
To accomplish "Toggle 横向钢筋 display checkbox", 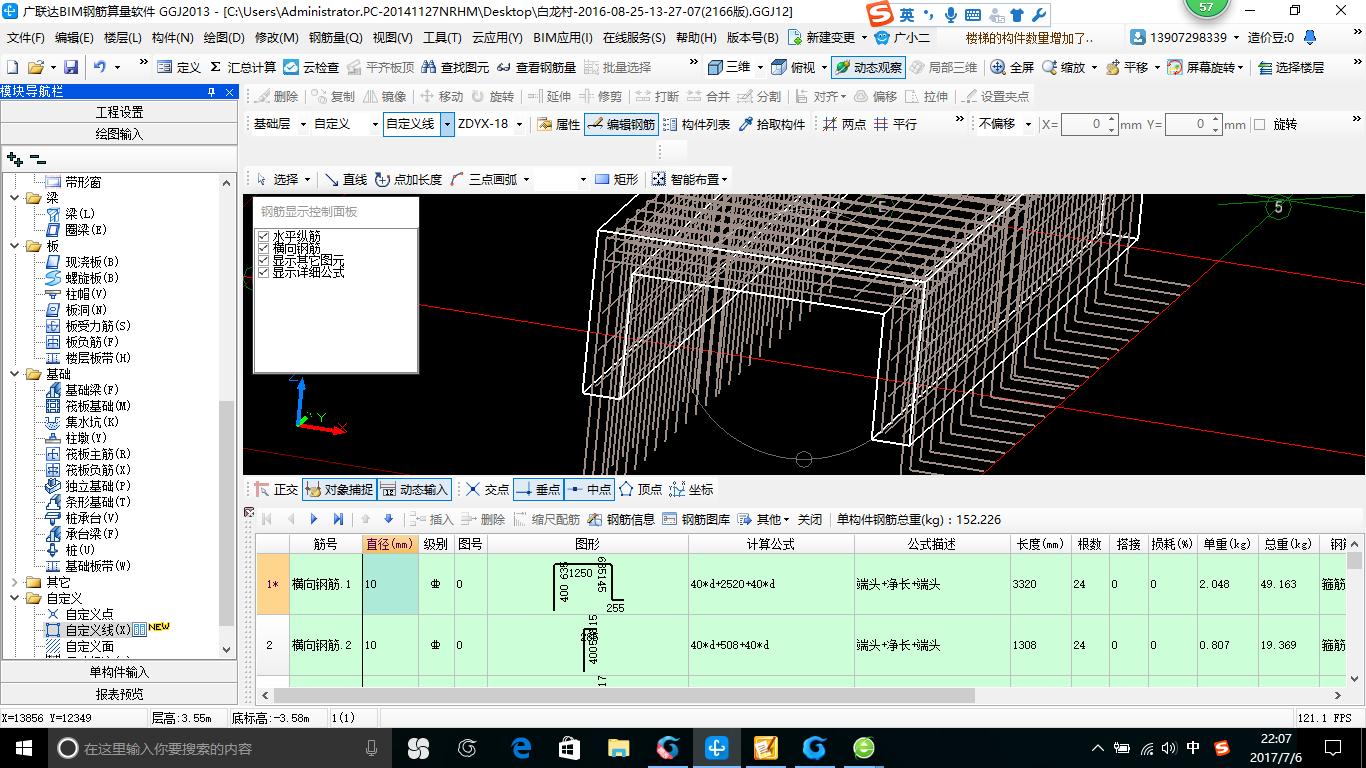I will [264, 248].
